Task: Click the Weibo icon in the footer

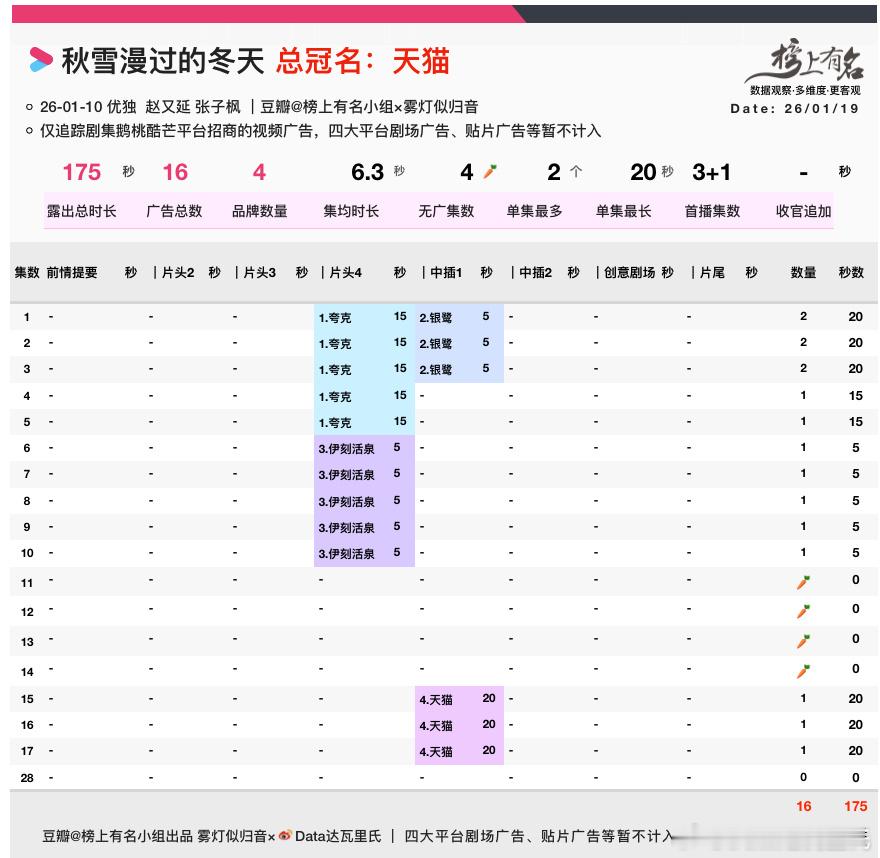Action: [285, 835]
